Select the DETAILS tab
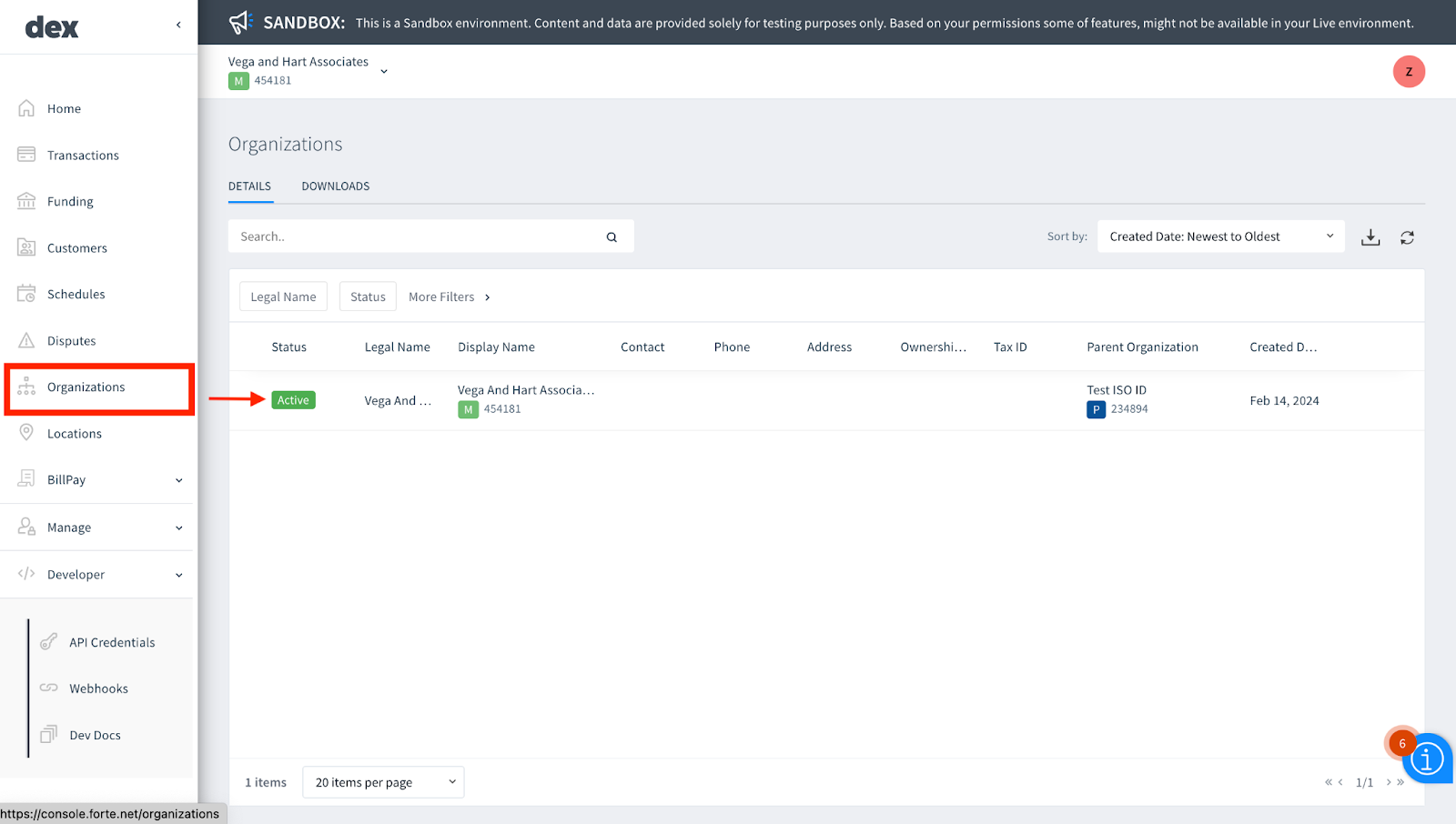 click(249, 186)
